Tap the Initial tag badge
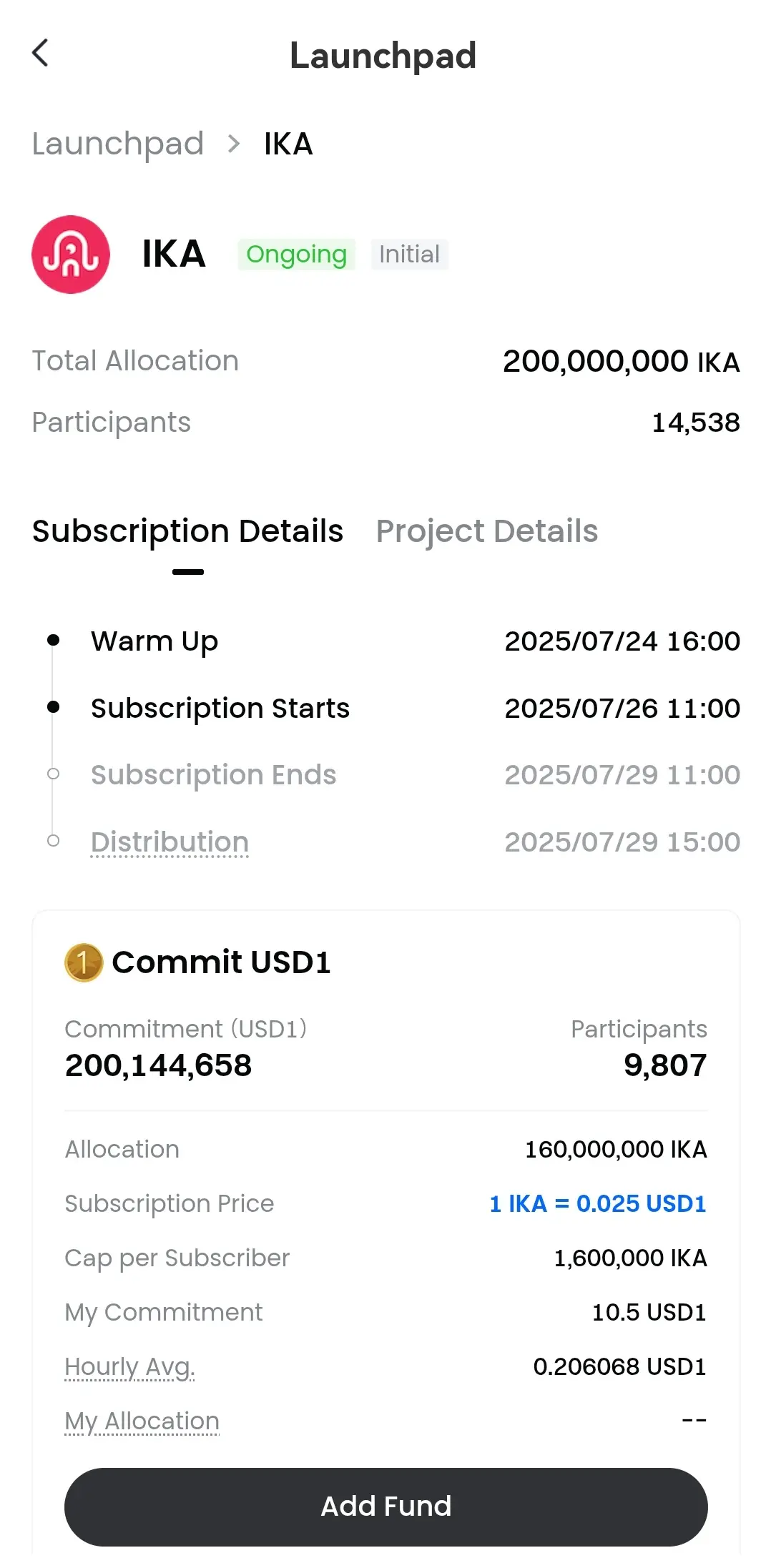The height and width of the screenshot is (1568, 771). pos(410,255)
